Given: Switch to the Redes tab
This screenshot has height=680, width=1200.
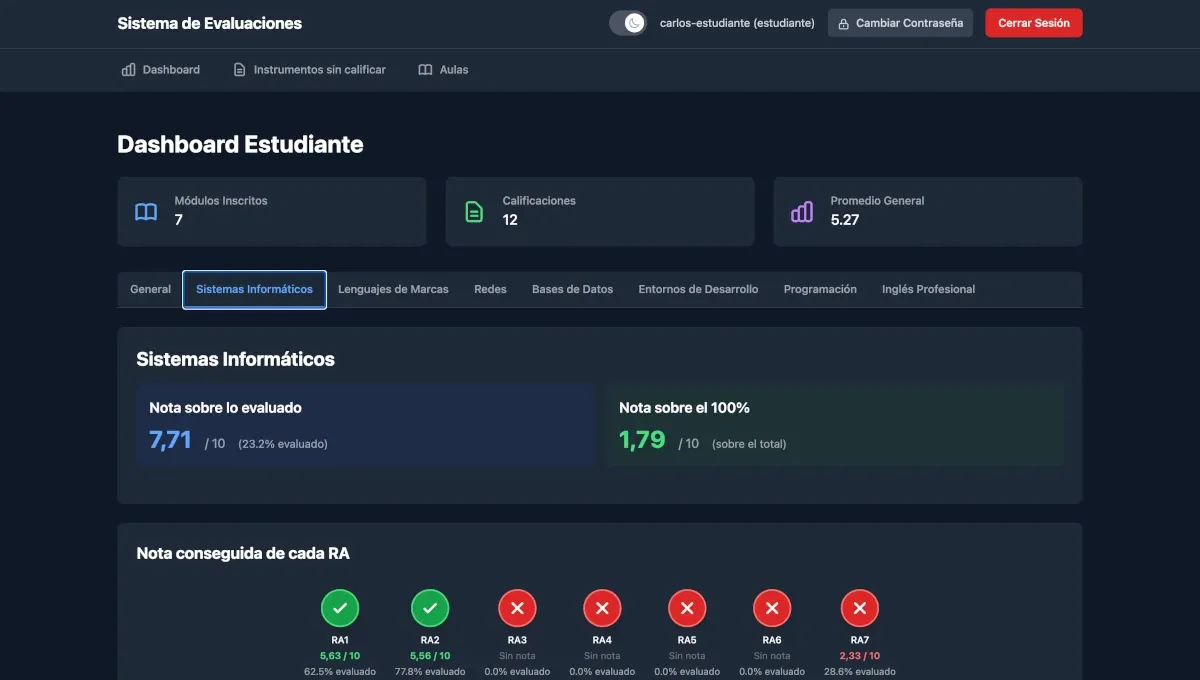Looking at the screenshot, I should coord(490,289).
